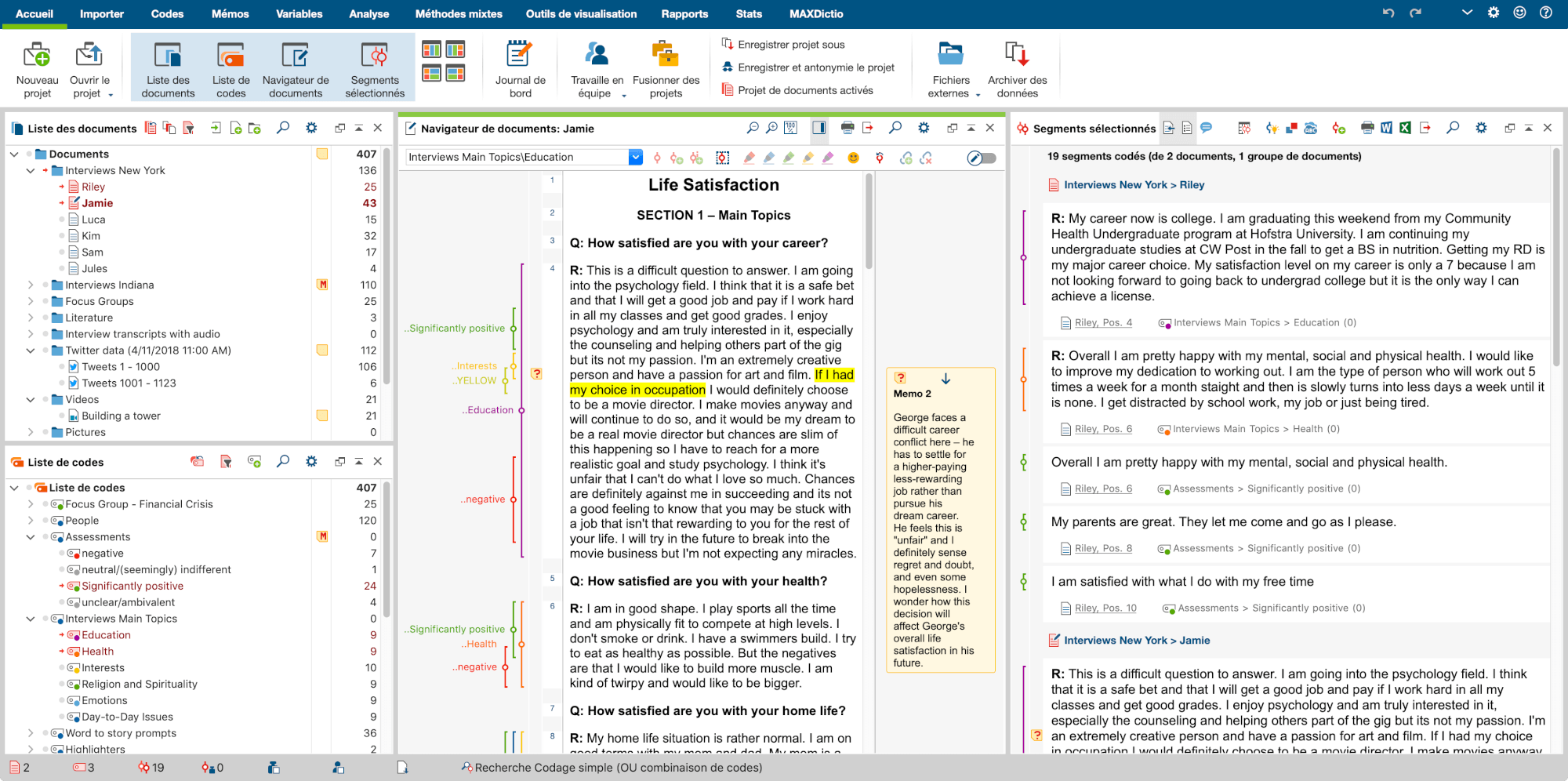Expand the Focus Groups folder

pos(30,301)
